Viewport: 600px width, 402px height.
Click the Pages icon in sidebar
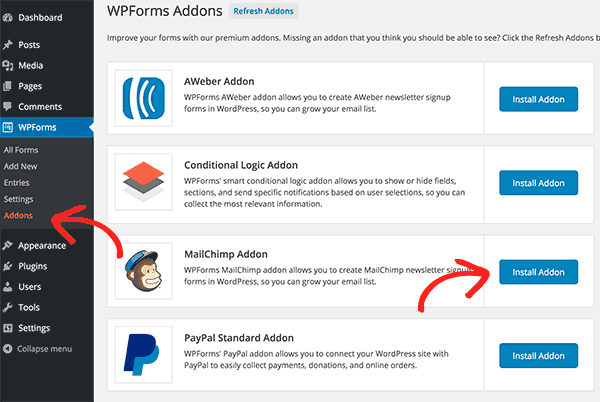(x=8, y=86)
